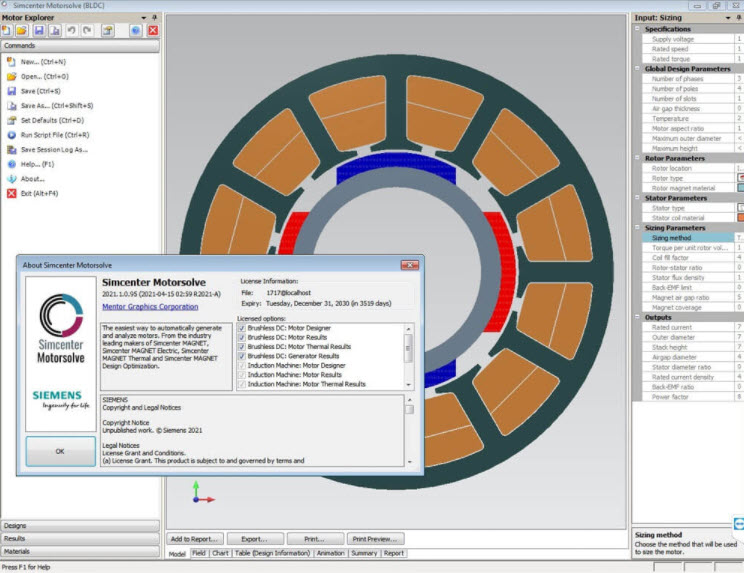
Task: Click the Licensed options scrollbar down arrow
Action: pyautogui.click(x=409, y=385)
